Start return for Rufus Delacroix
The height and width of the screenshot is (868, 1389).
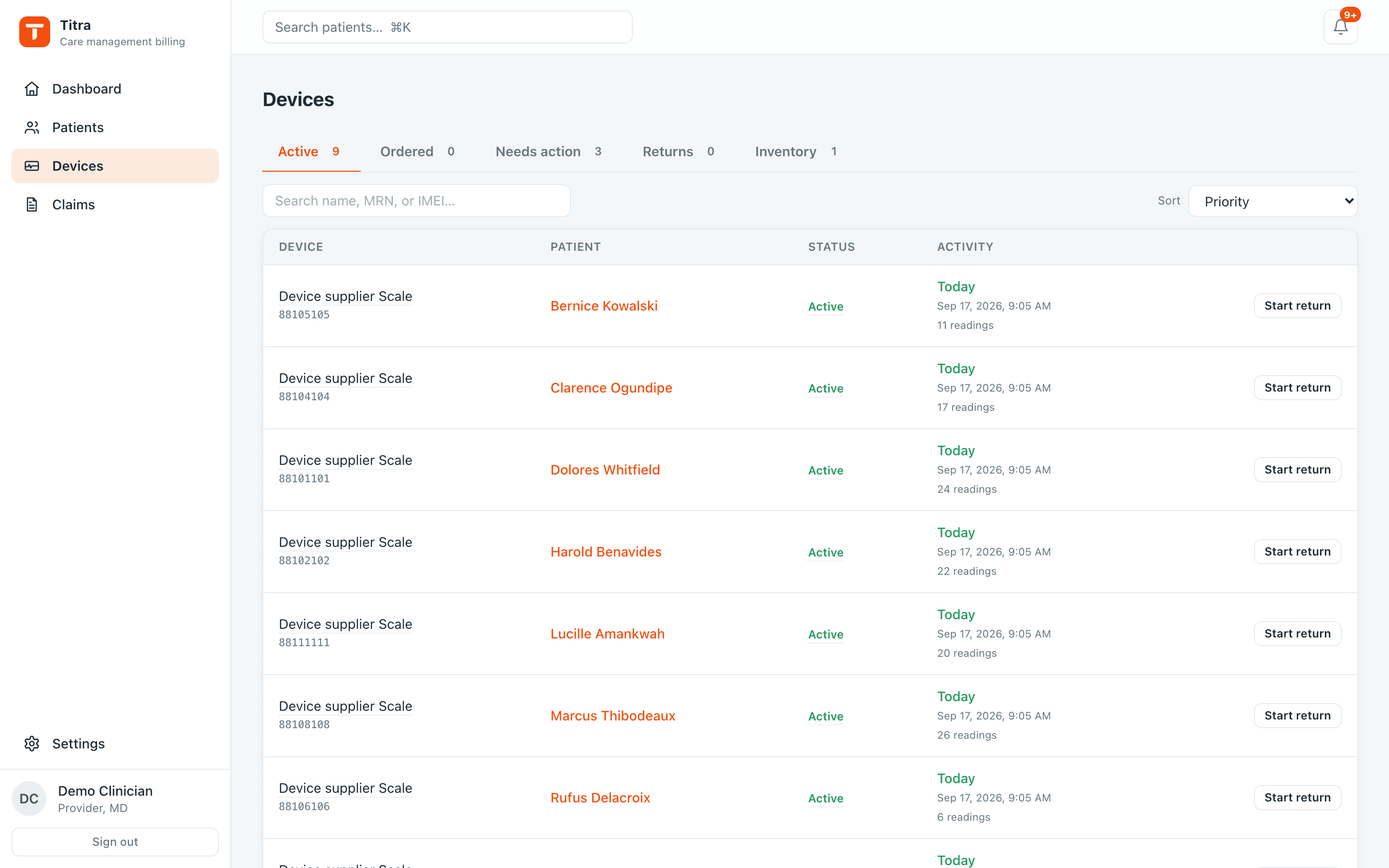coord(1297,798)
